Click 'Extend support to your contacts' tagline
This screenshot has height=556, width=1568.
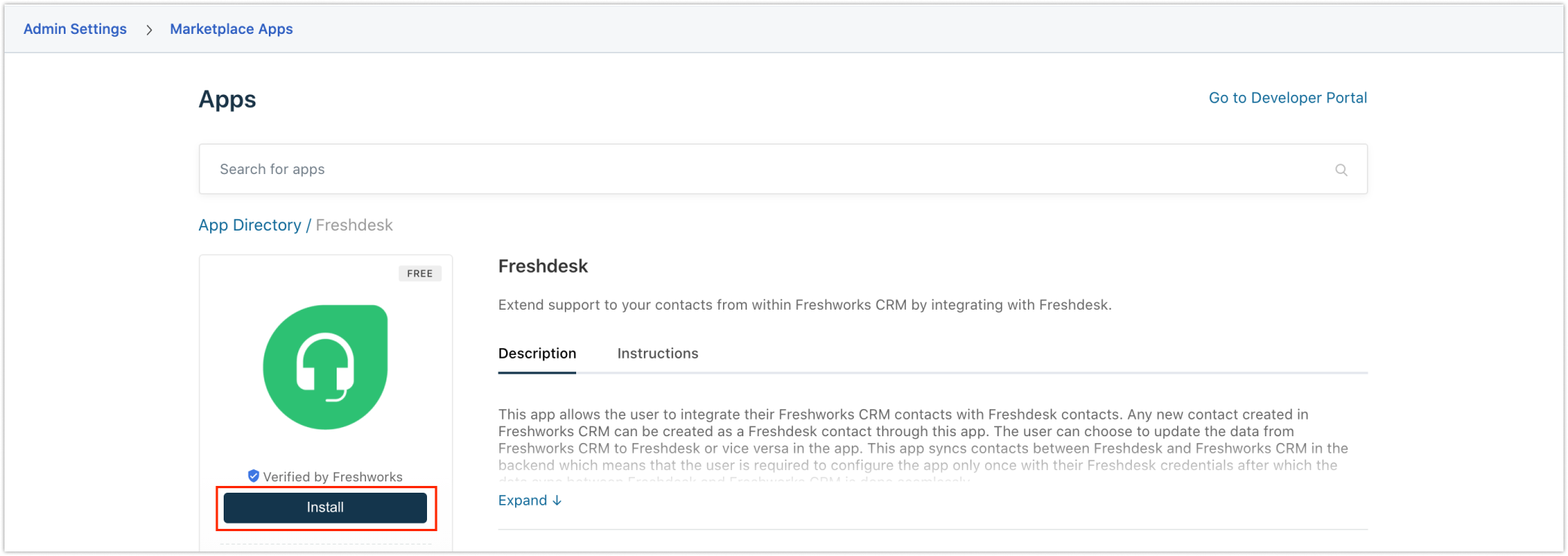[805, 305]
